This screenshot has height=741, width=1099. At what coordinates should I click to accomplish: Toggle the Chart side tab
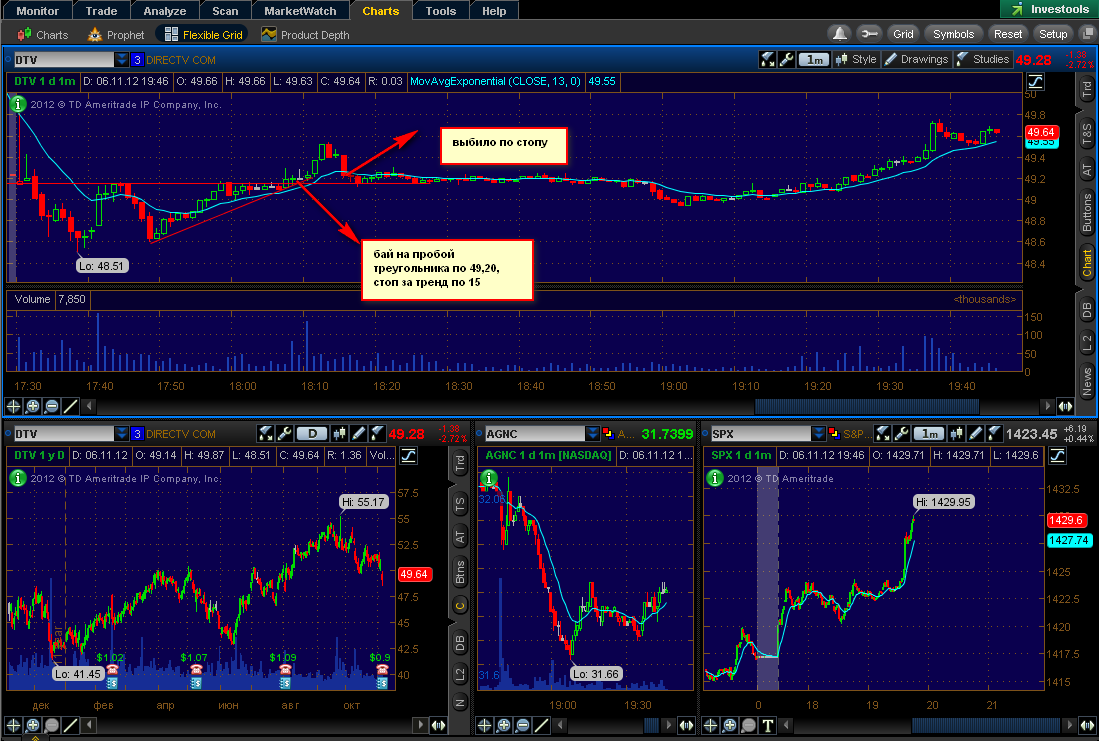pyautogui.click(x=1086, y=263)
